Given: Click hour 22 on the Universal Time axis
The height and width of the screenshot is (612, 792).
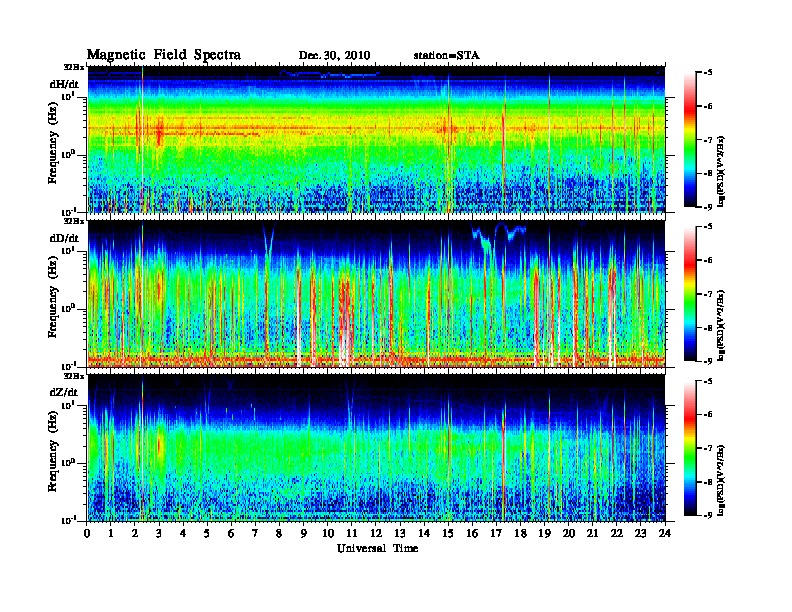Looking at the screenshot, I should [617, 533].
